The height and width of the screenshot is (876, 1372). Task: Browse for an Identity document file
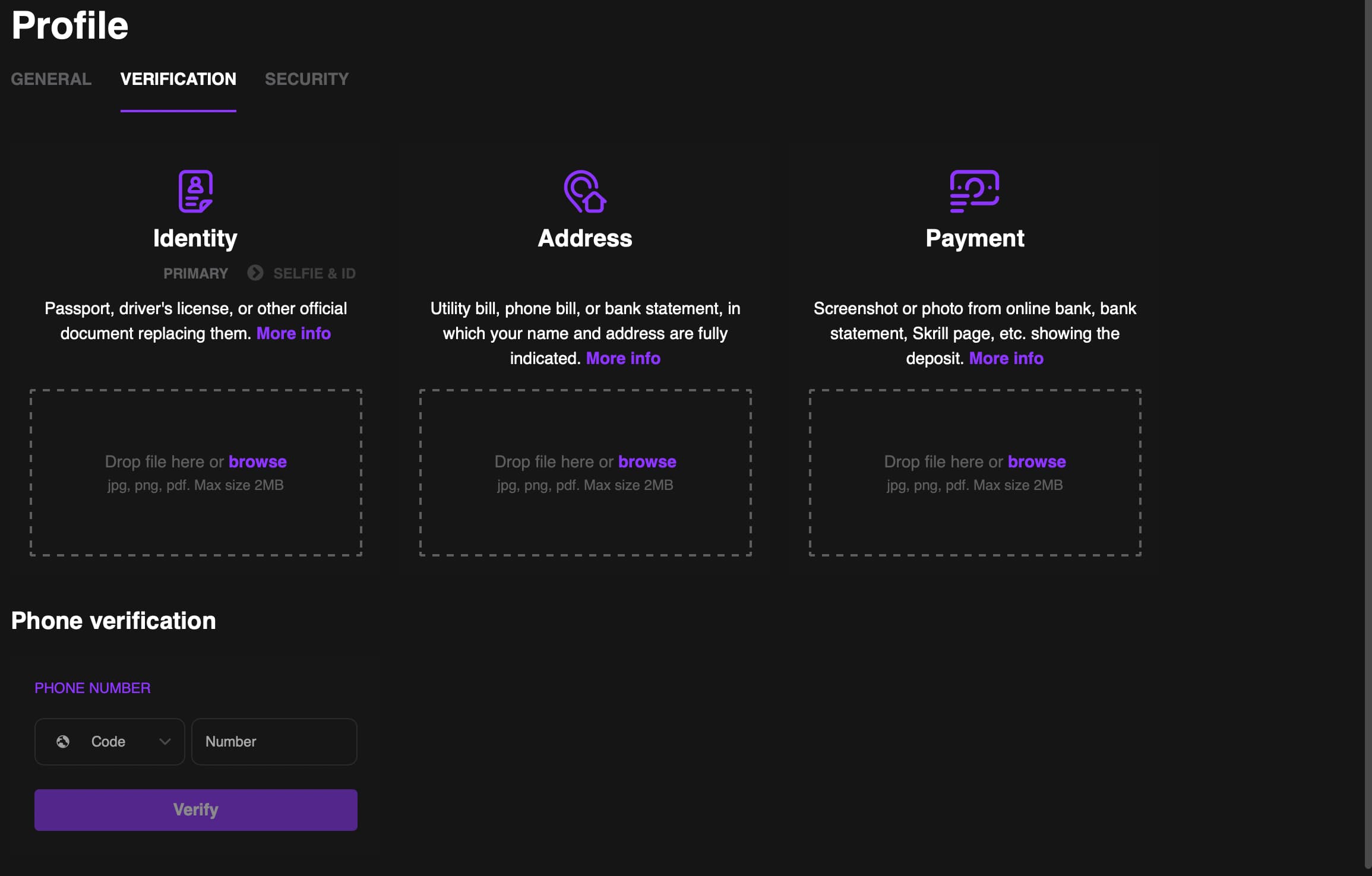(x=257, y=461)
